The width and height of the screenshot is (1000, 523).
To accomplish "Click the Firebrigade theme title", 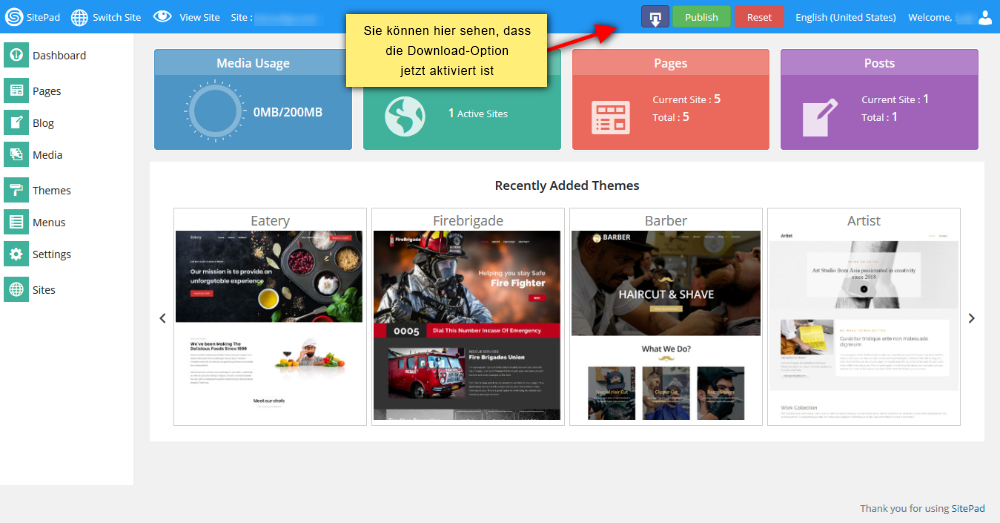I will [467, 221].
